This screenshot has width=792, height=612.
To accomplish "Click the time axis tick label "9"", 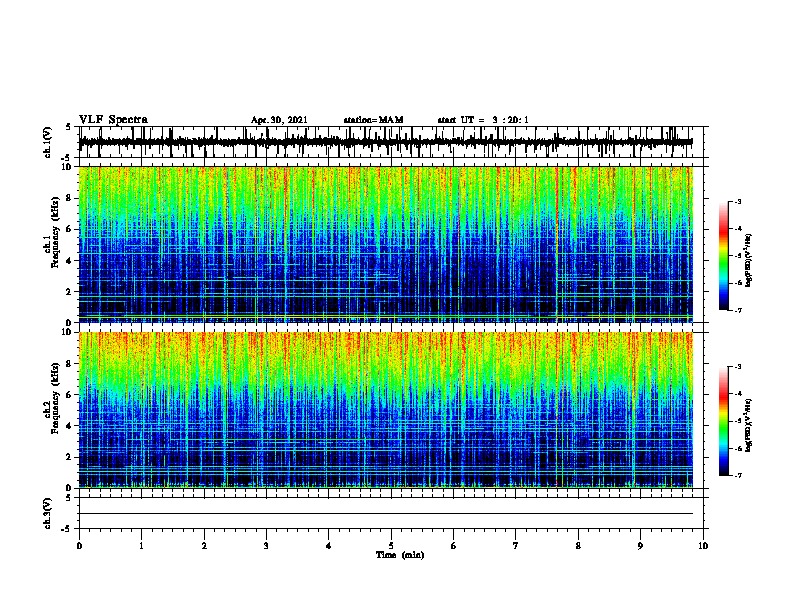I will [640, 546].
